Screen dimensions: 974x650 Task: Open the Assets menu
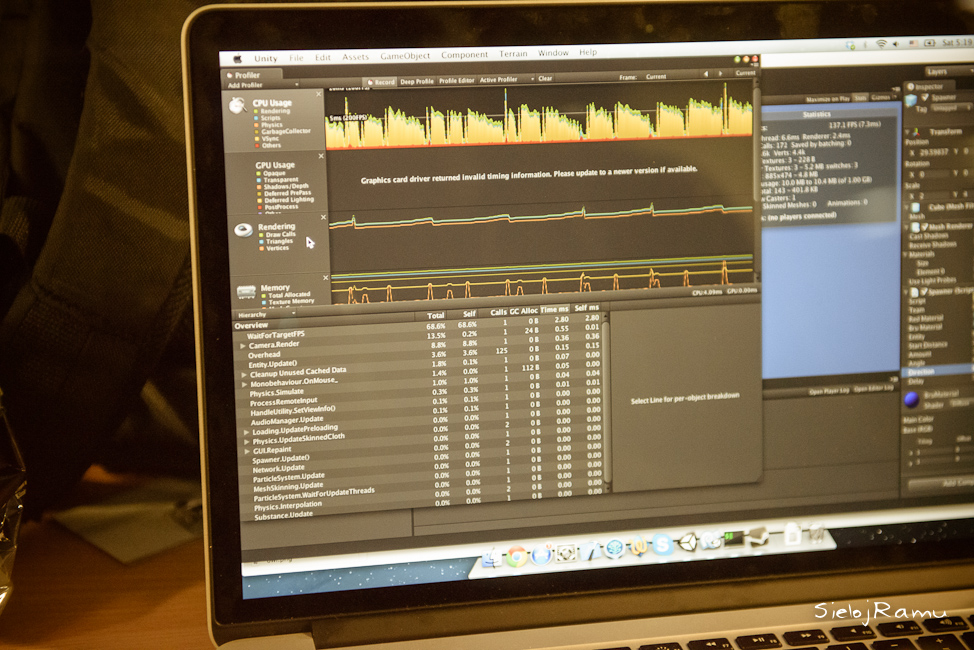click(355, 57)
